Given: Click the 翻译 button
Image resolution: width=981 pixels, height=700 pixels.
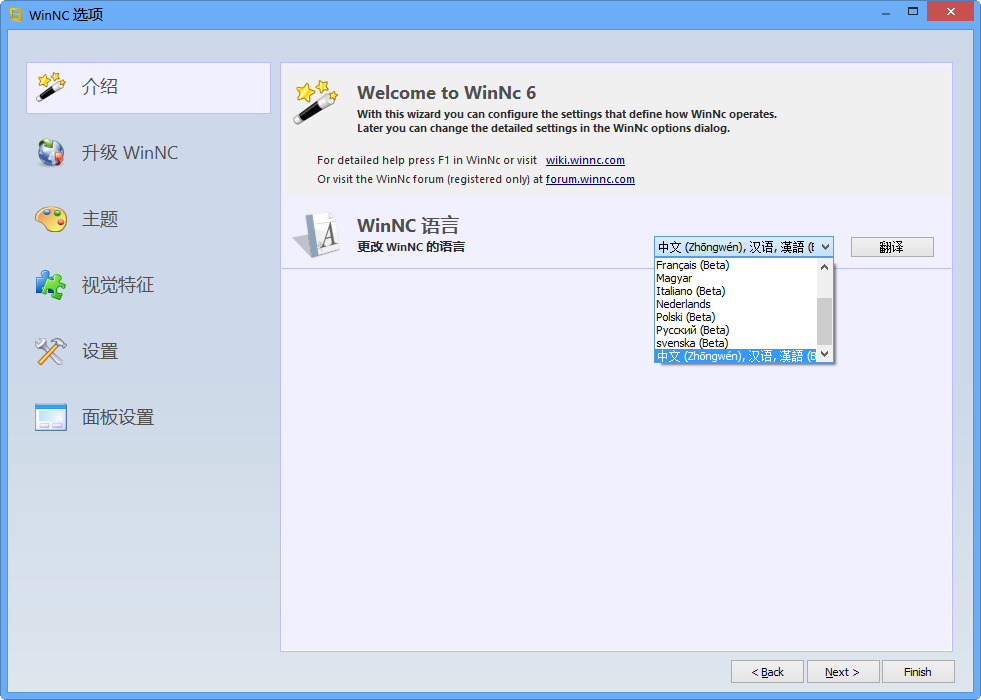Looking at the screenshot, I should (892, 247).
